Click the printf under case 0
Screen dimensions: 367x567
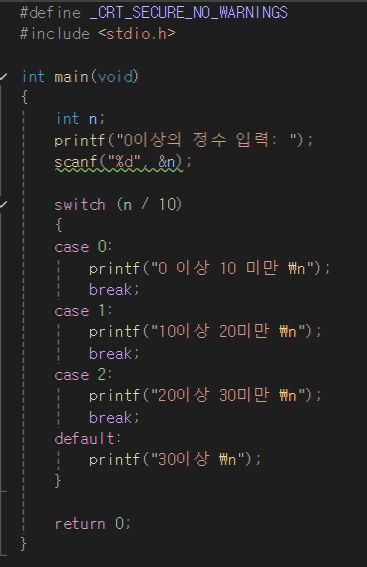(209, 268)
